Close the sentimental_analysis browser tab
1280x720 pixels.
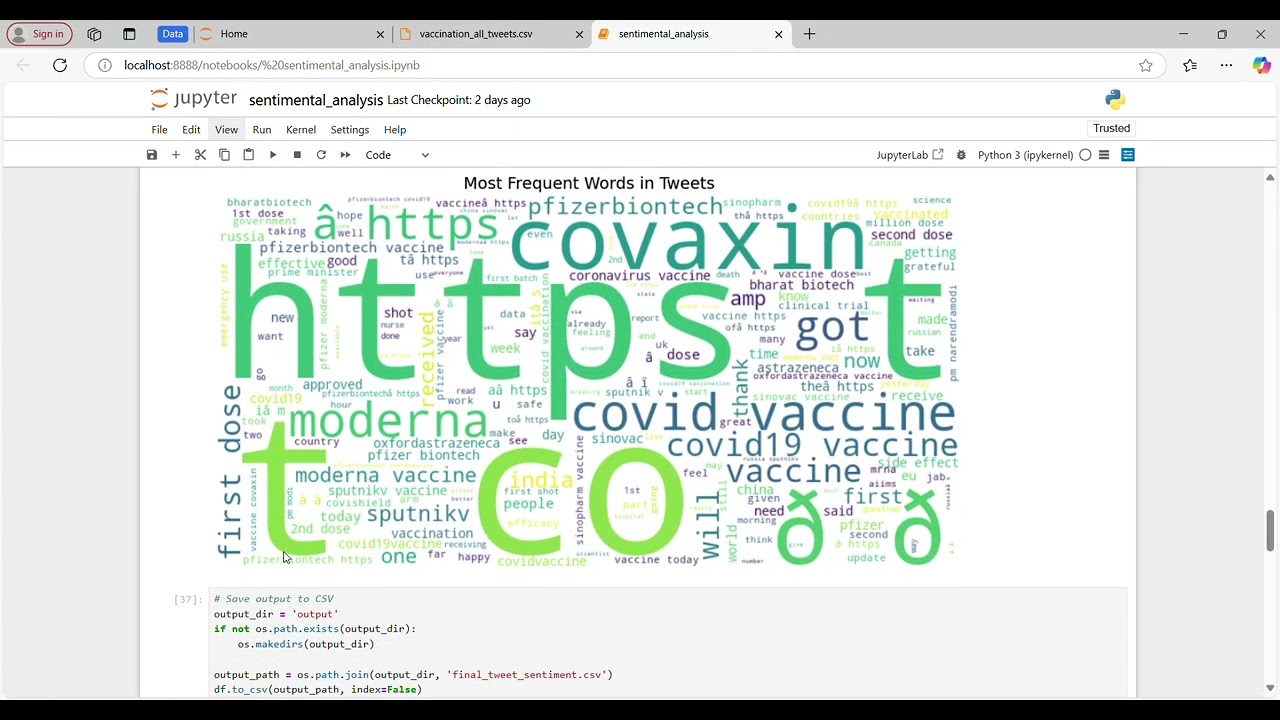pyautogui.click(x=779, y=34)
